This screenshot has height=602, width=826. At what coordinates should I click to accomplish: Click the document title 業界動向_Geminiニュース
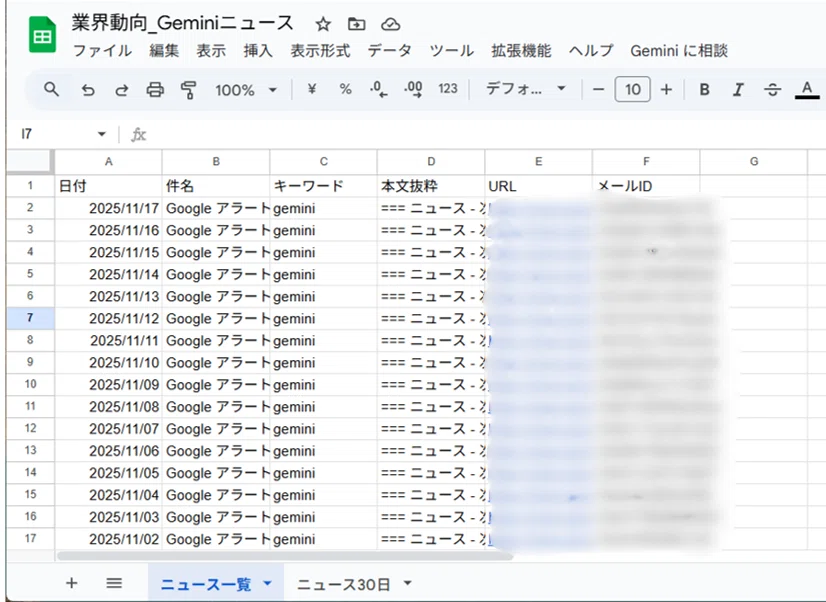click(182, 23)
